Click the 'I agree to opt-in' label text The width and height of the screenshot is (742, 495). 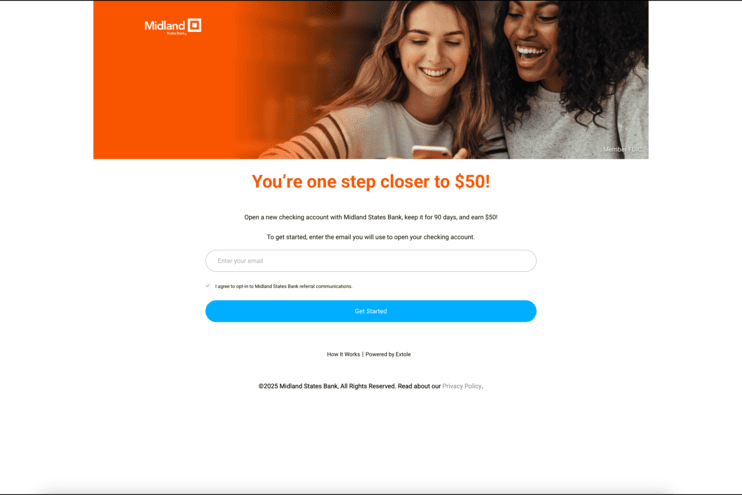coord(283,286)
